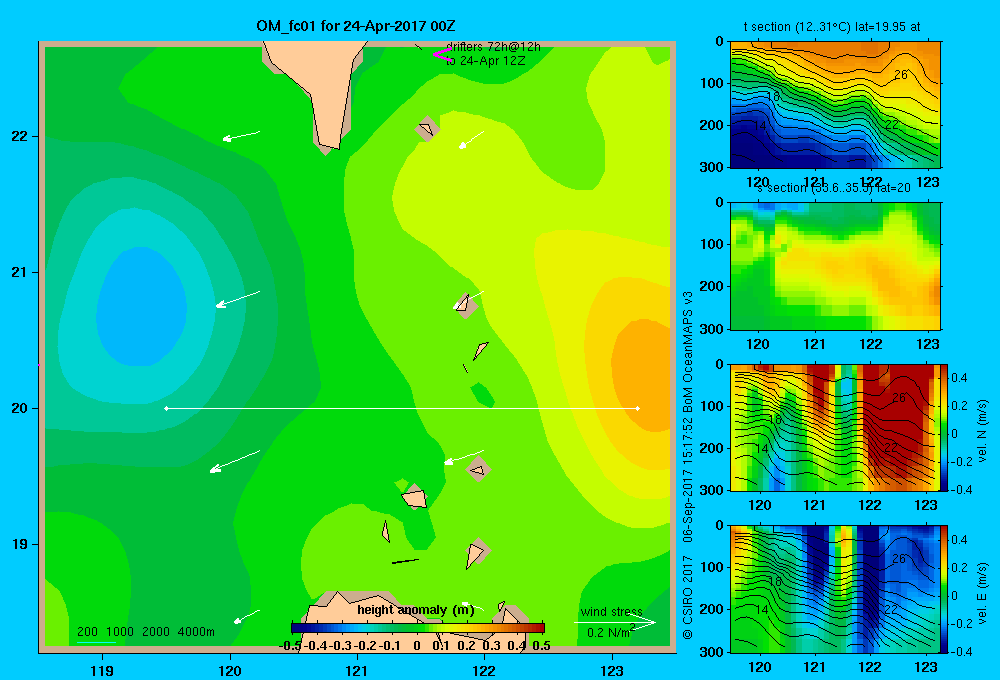
Task: Click latitude label '20' on map axis
Action: pyautogui.click(x=20, y=408)
